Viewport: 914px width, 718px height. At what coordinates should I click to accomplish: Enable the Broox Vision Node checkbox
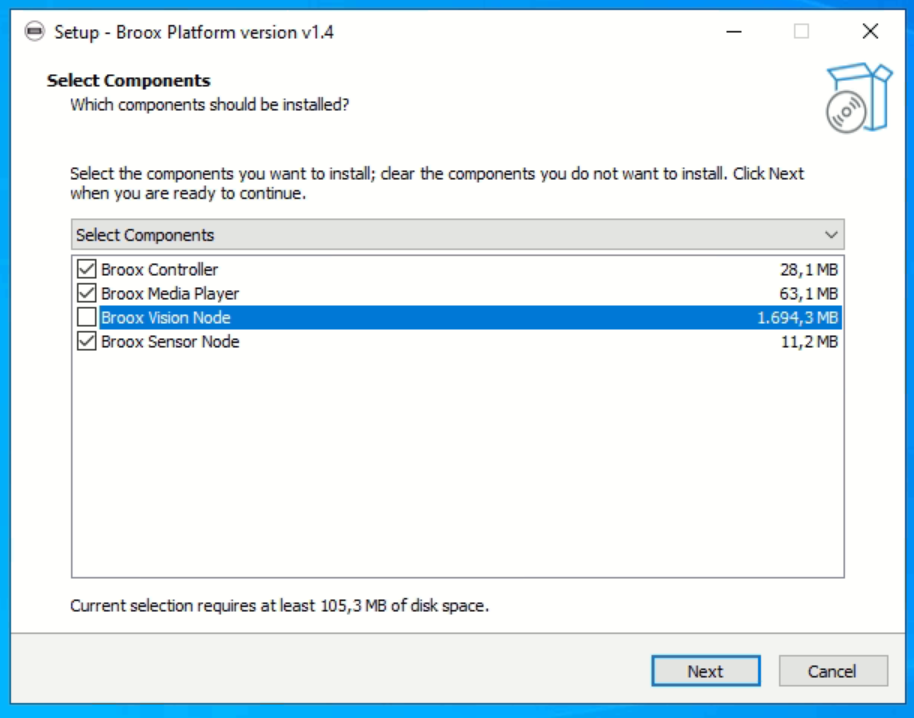click(x=86, y=317)
